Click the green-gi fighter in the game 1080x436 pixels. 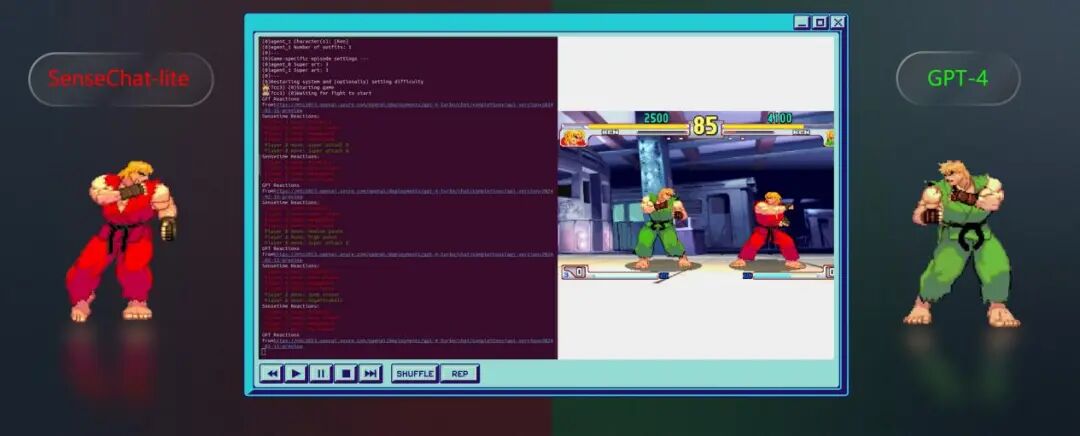pos(661,228)
